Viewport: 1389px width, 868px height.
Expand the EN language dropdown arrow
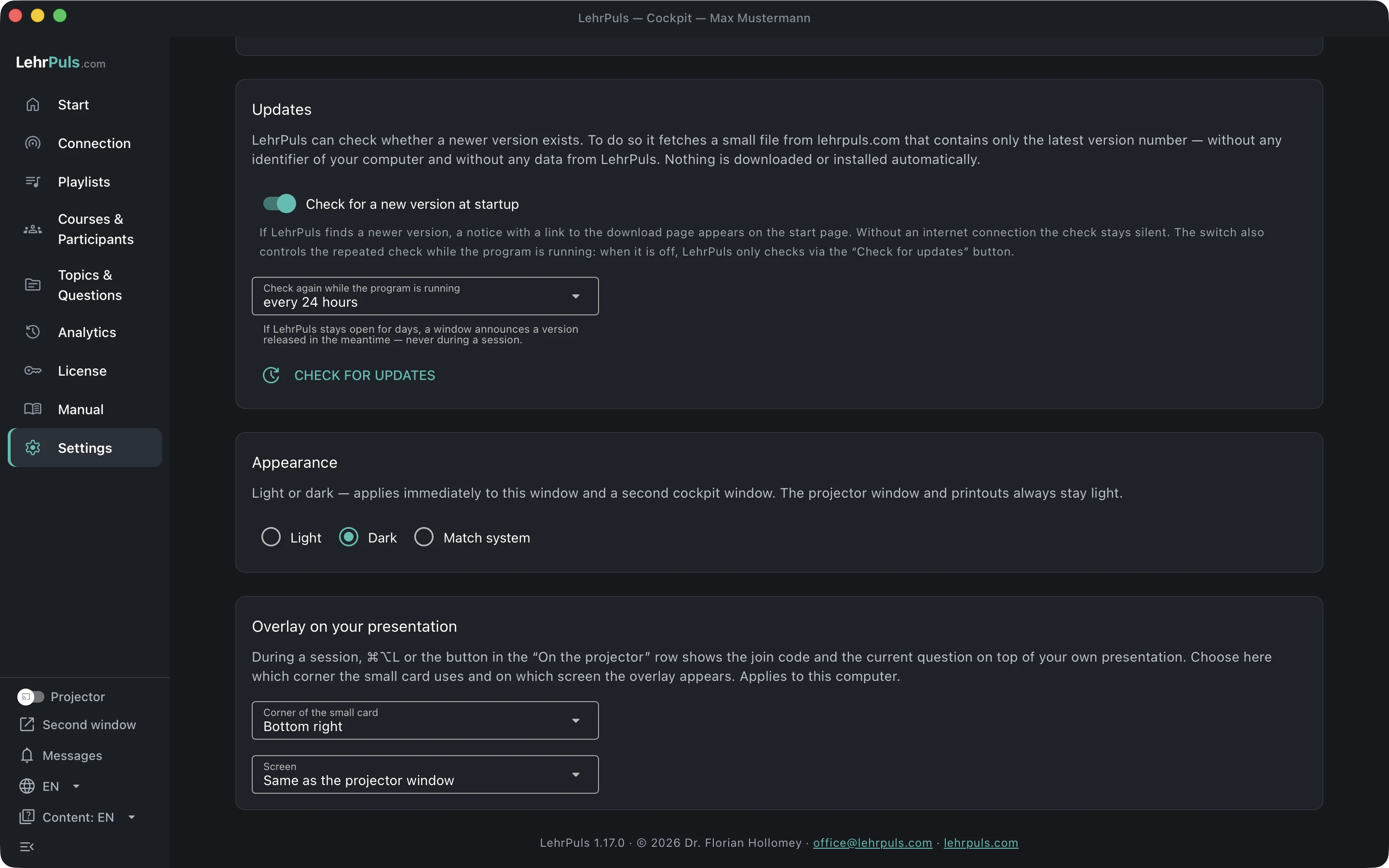pyautogui.click(x=76, y=787)
